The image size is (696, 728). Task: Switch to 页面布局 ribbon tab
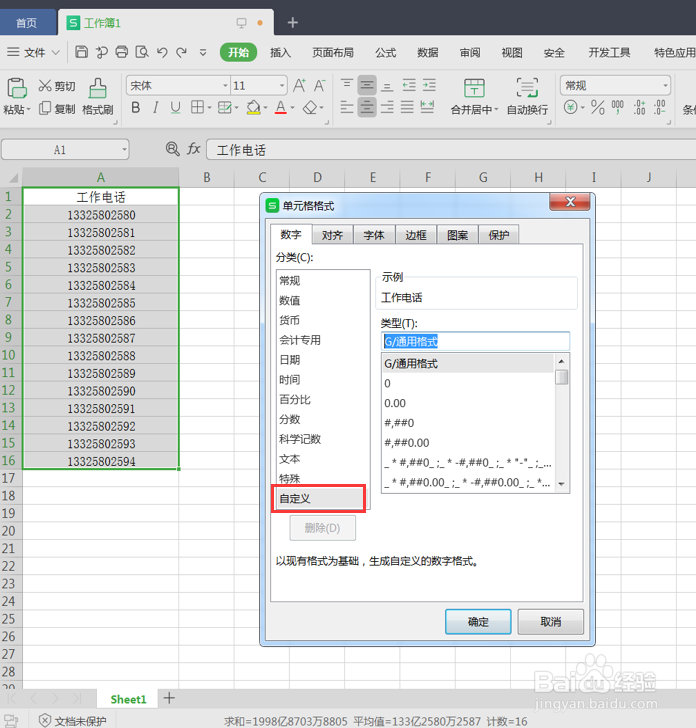point(332,52)
